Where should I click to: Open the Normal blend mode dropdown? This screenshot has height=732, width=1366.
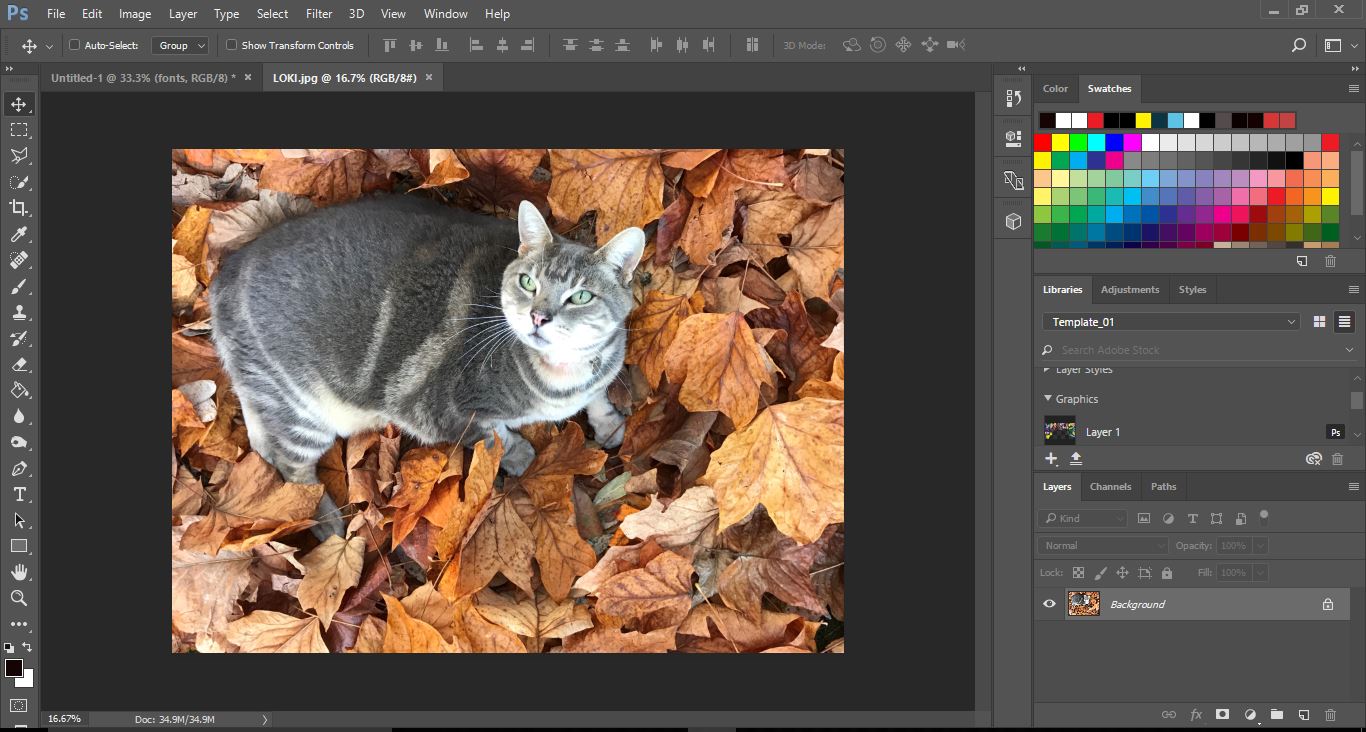click(x=1102, y=546)
